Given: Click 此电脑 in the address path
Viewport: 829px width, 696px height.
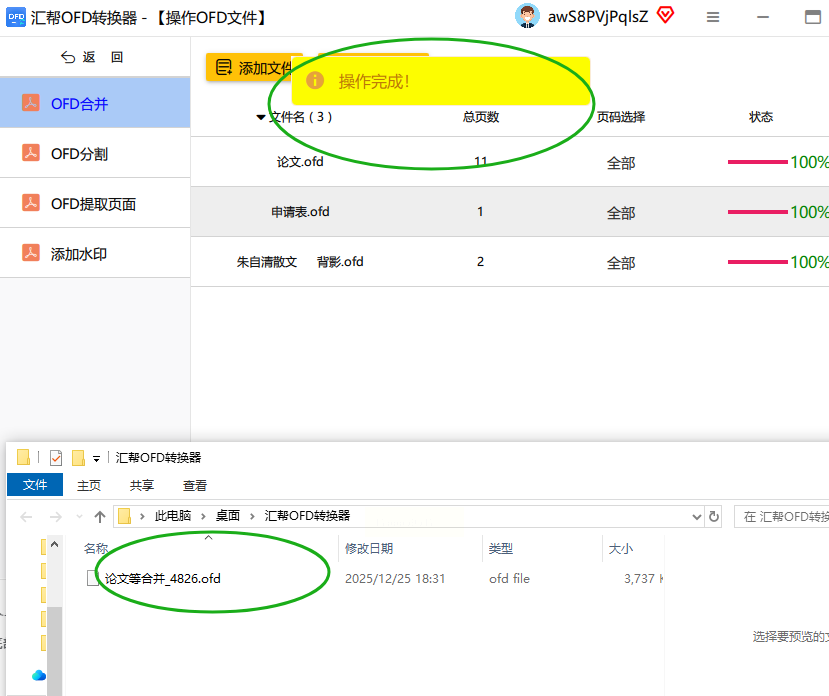Looking at the screenshot, I should [172, 516].
